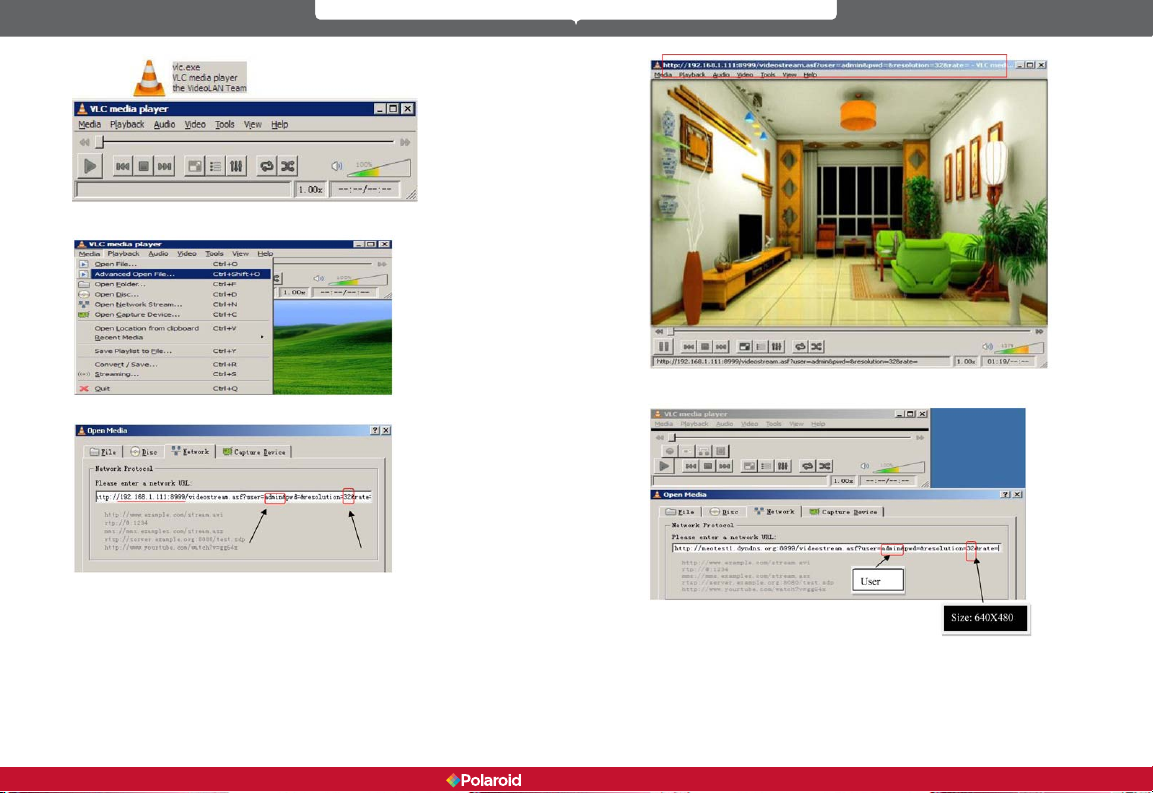Take a snapshot in the VLC window above dyndns dialog
Viewport: 1153px width, 793px height.
686,451
